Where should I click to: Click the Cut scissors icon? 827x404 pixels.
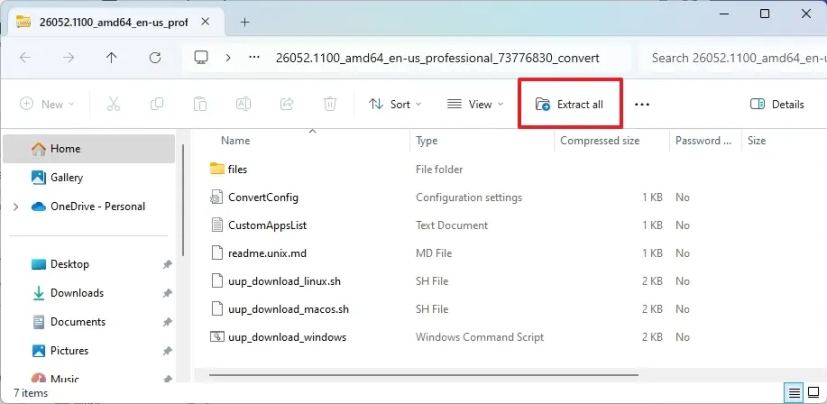pyautogui.click(x=113, y=104)
